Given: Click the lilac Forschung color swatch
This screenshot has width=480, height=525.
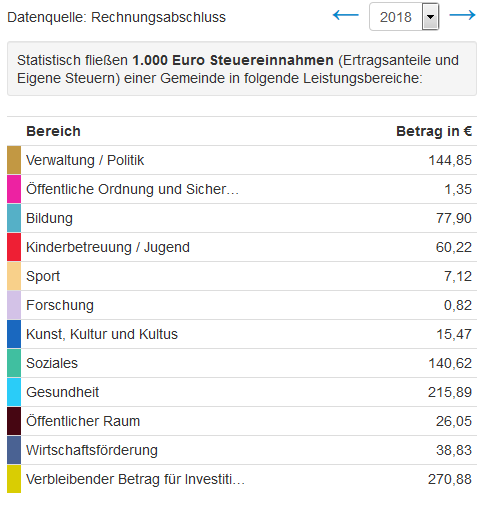Looking at the screenshot, I should pos(14,305).
